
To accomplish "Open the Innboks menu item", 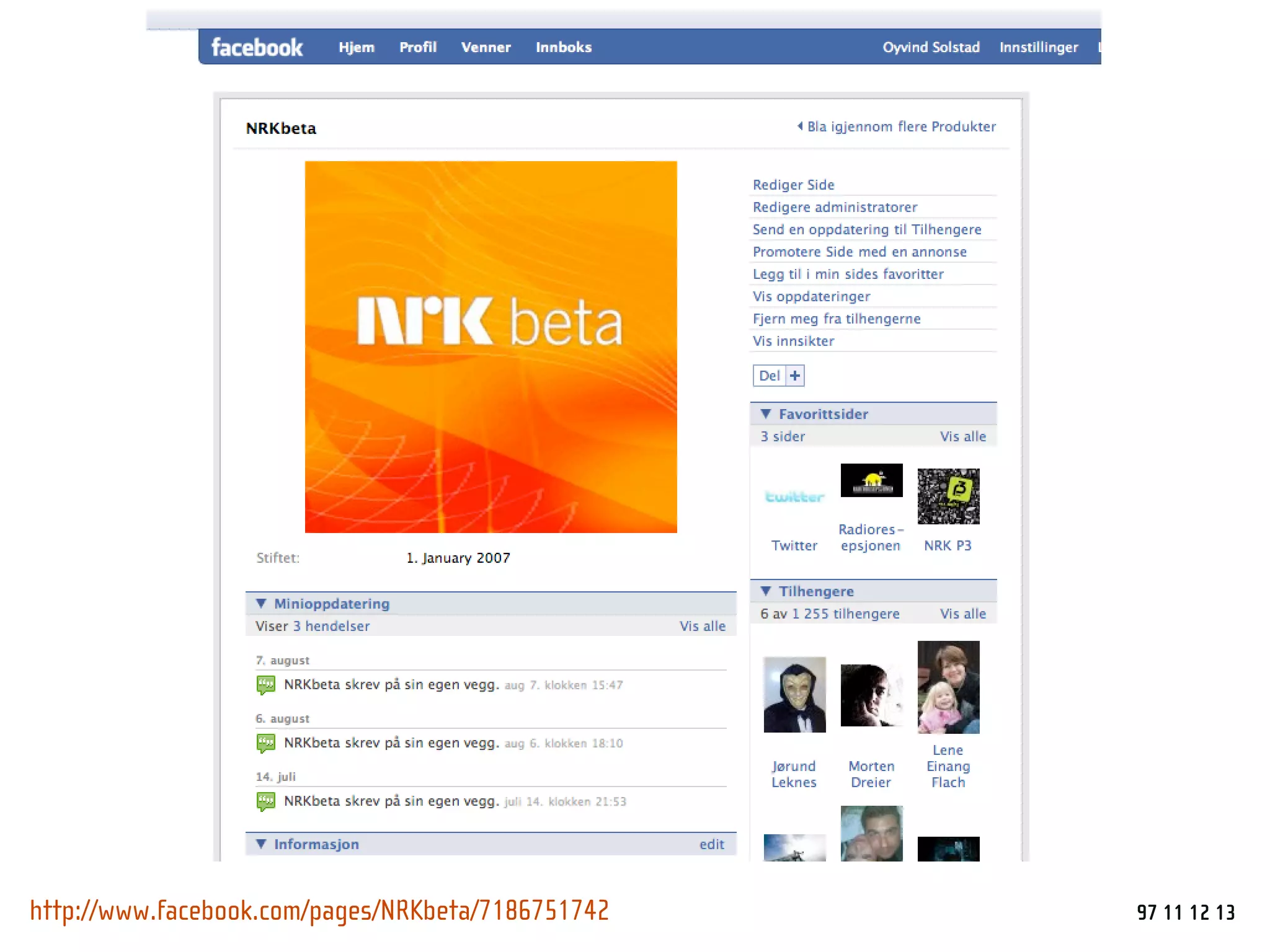I will tap(564, 47).
